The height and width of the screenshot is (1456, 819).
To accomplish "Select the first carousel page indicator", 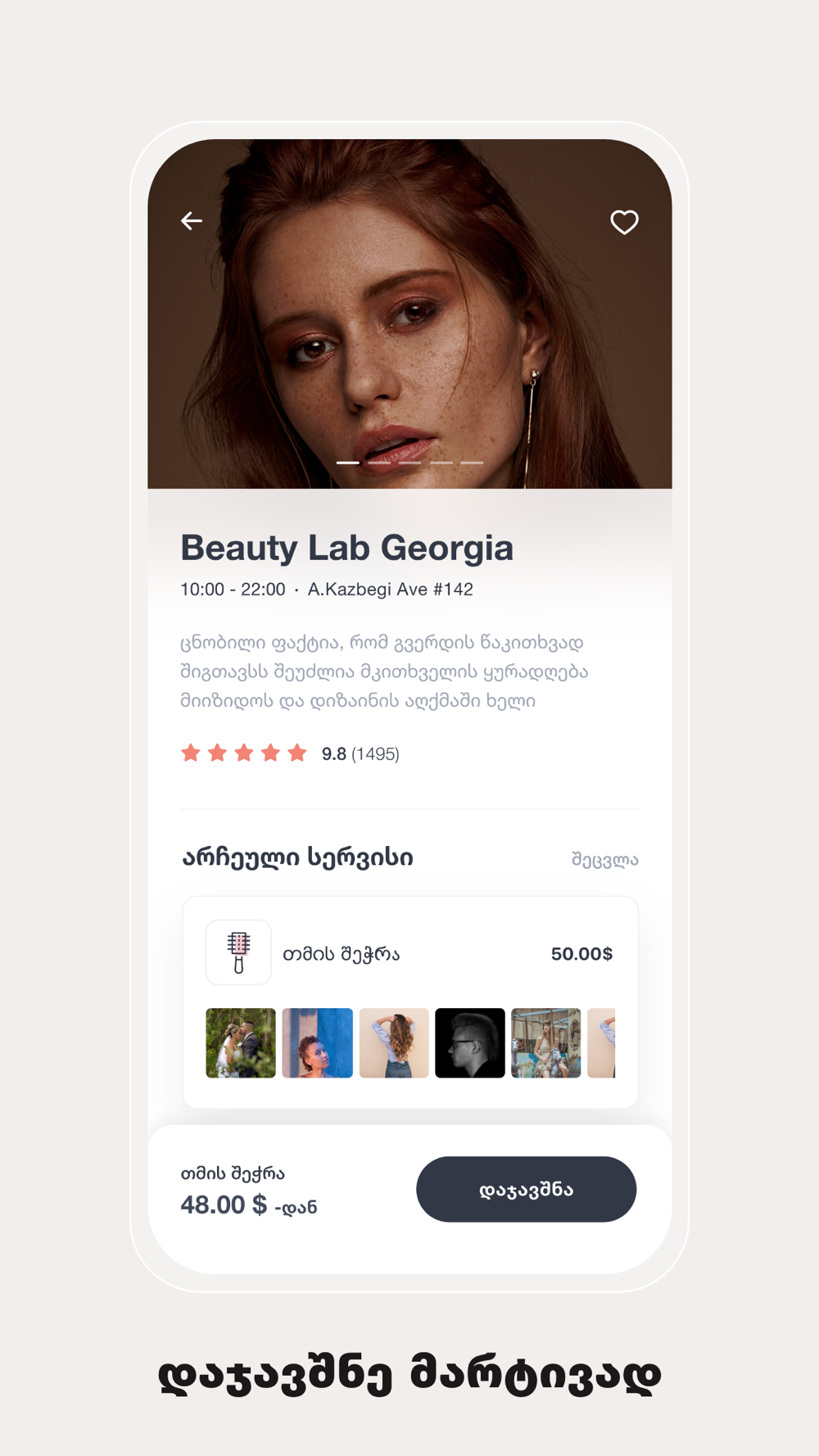I will tap(348, 463).
